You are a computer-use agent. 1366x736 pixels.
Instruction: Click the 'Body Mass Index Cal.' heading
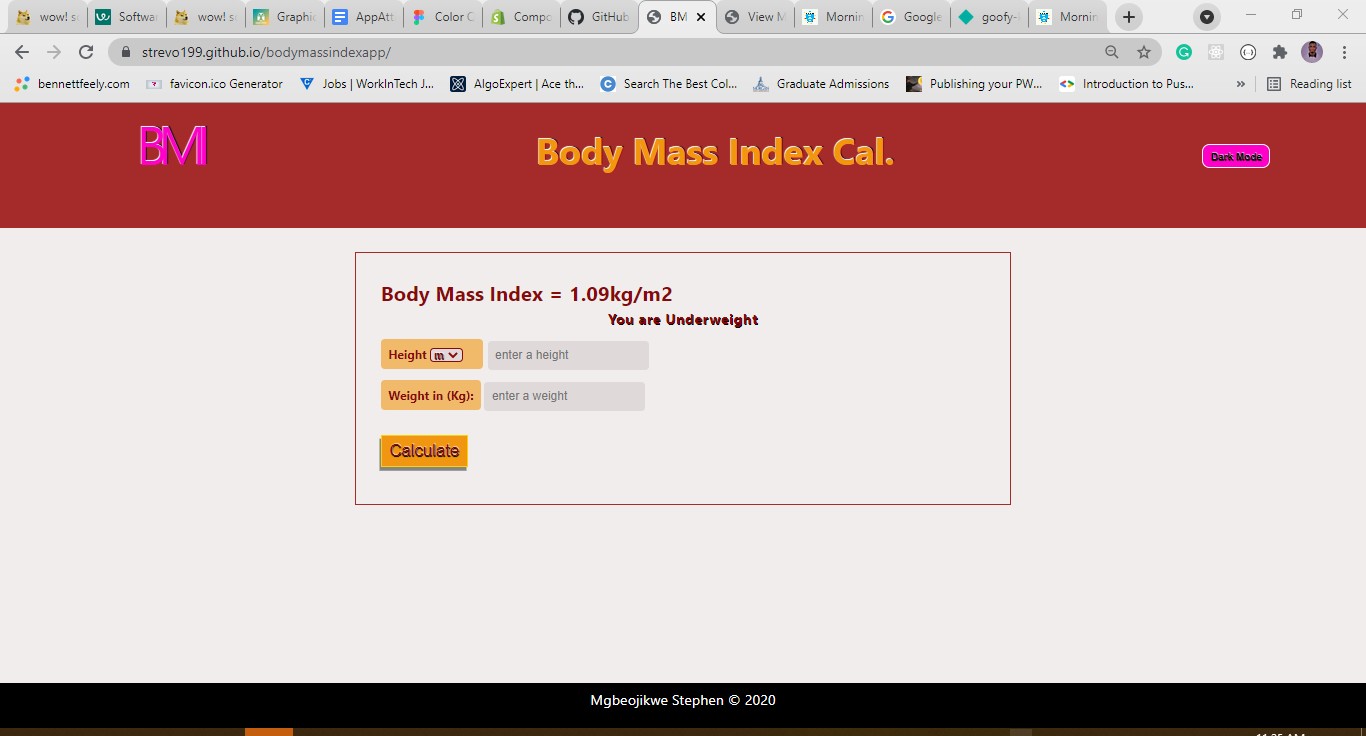click(715, 152)
